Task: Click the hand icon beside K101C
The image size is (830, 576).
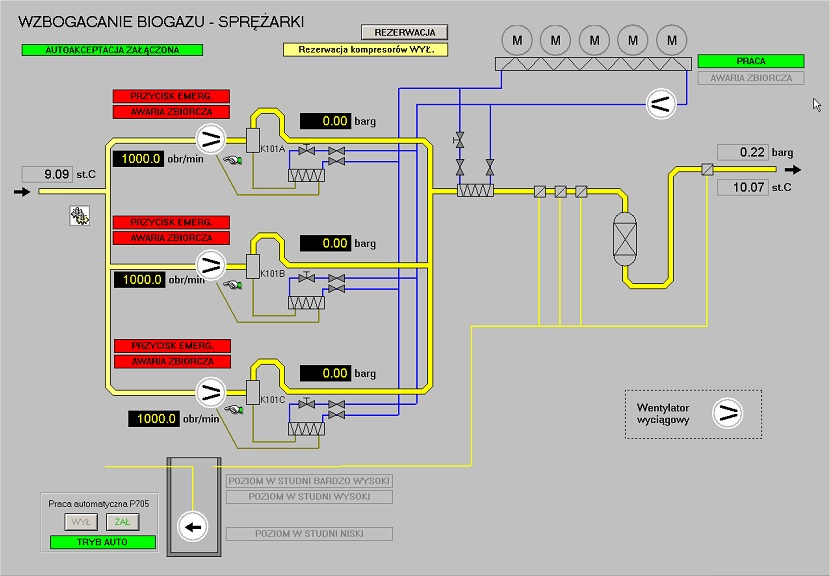Action: pos(233,410)
